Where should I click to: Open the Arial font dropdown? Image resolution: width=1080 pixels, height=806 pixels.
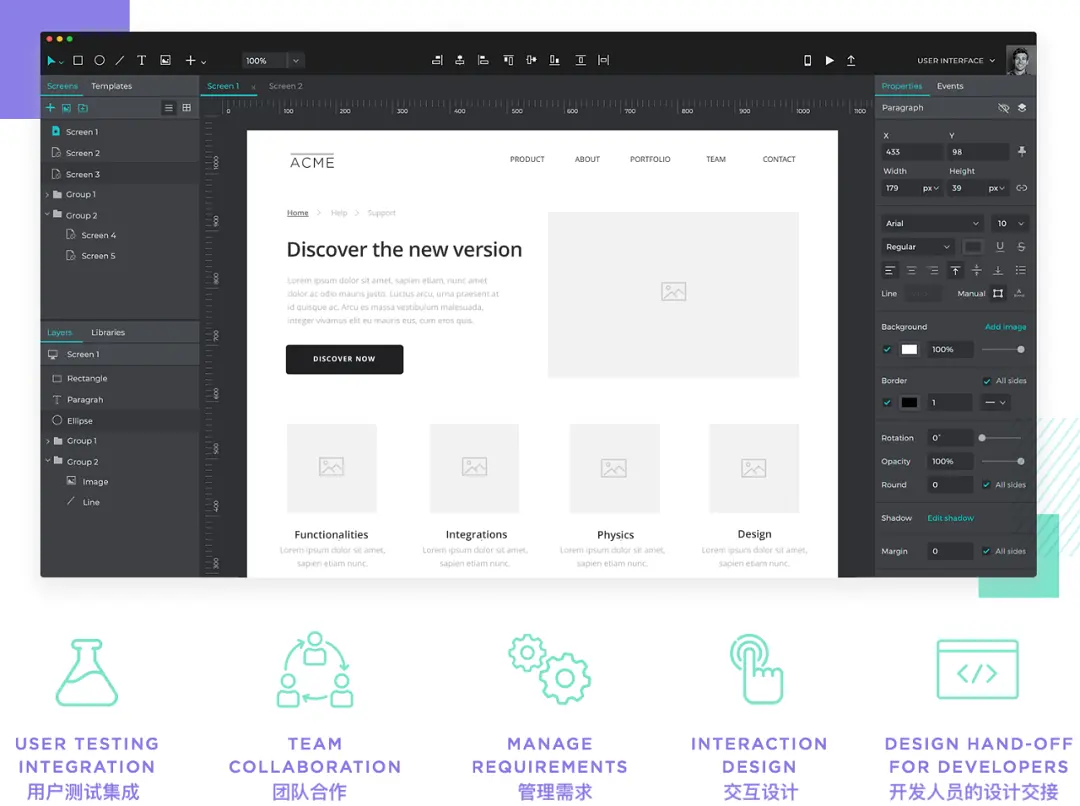[x=932, y=223]
